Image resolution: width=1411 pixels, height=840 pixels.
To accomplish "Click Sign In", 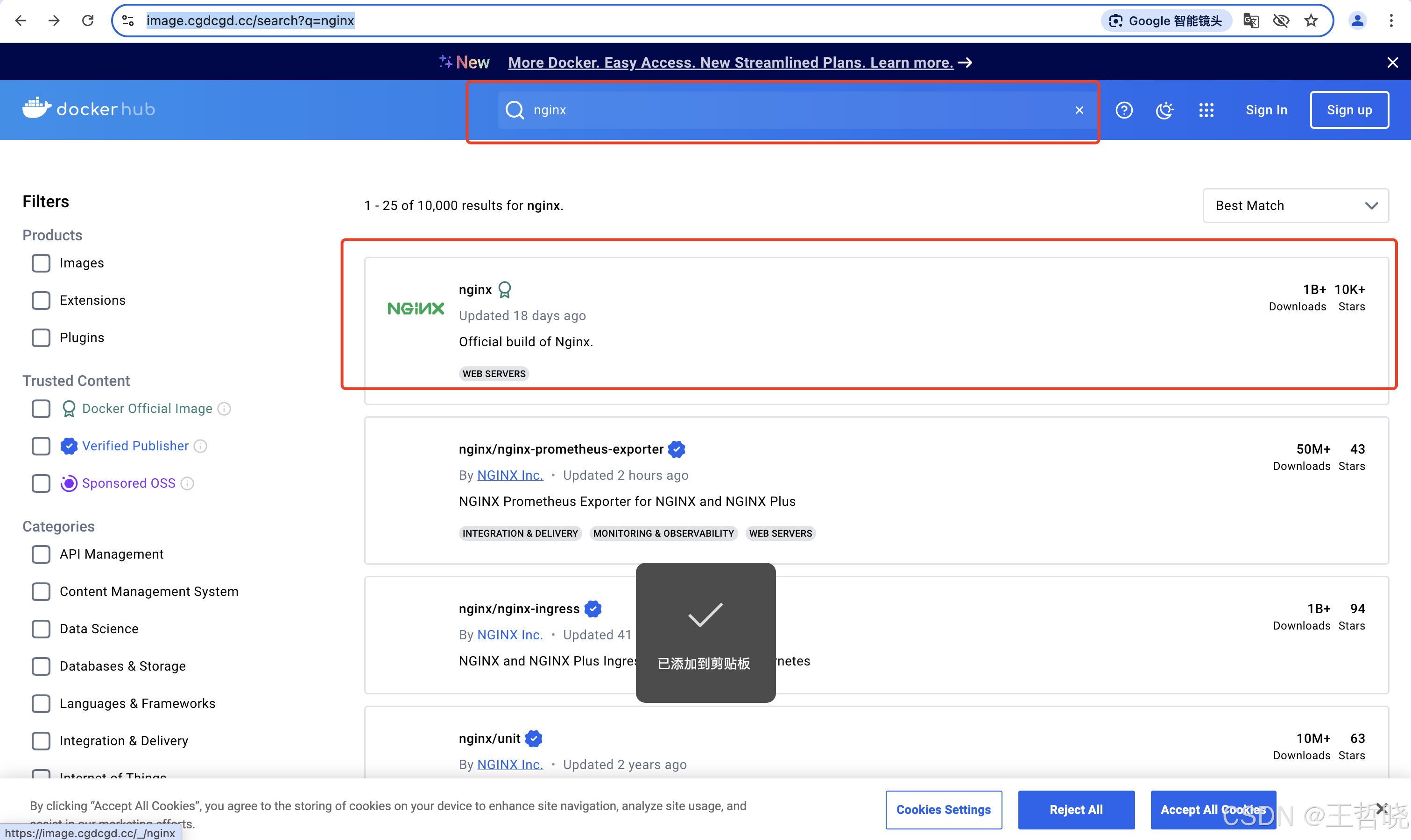I will 1266,110.
